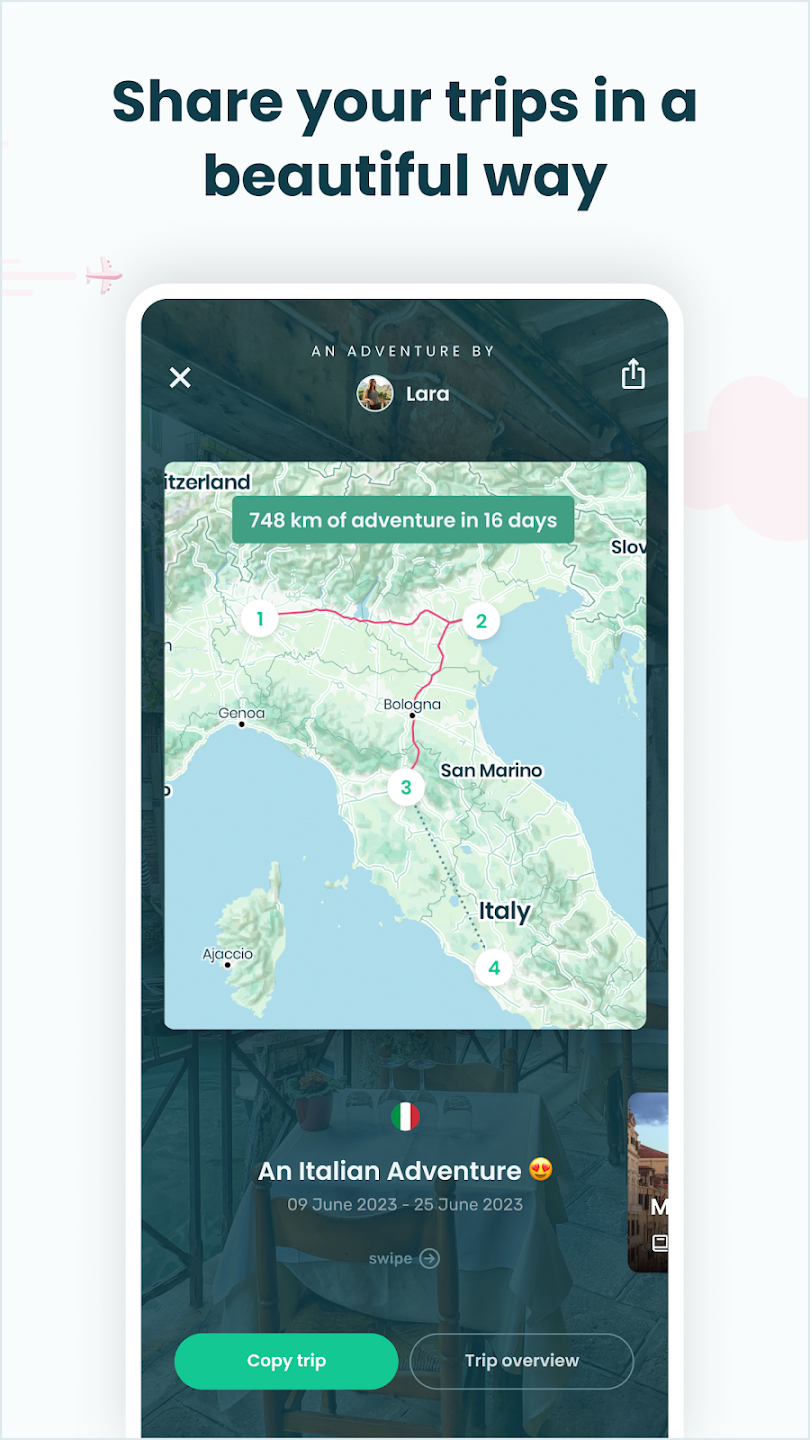Tap the Italian flag icon
This screenshot has width=810, height=1440.
(405, 1117)
